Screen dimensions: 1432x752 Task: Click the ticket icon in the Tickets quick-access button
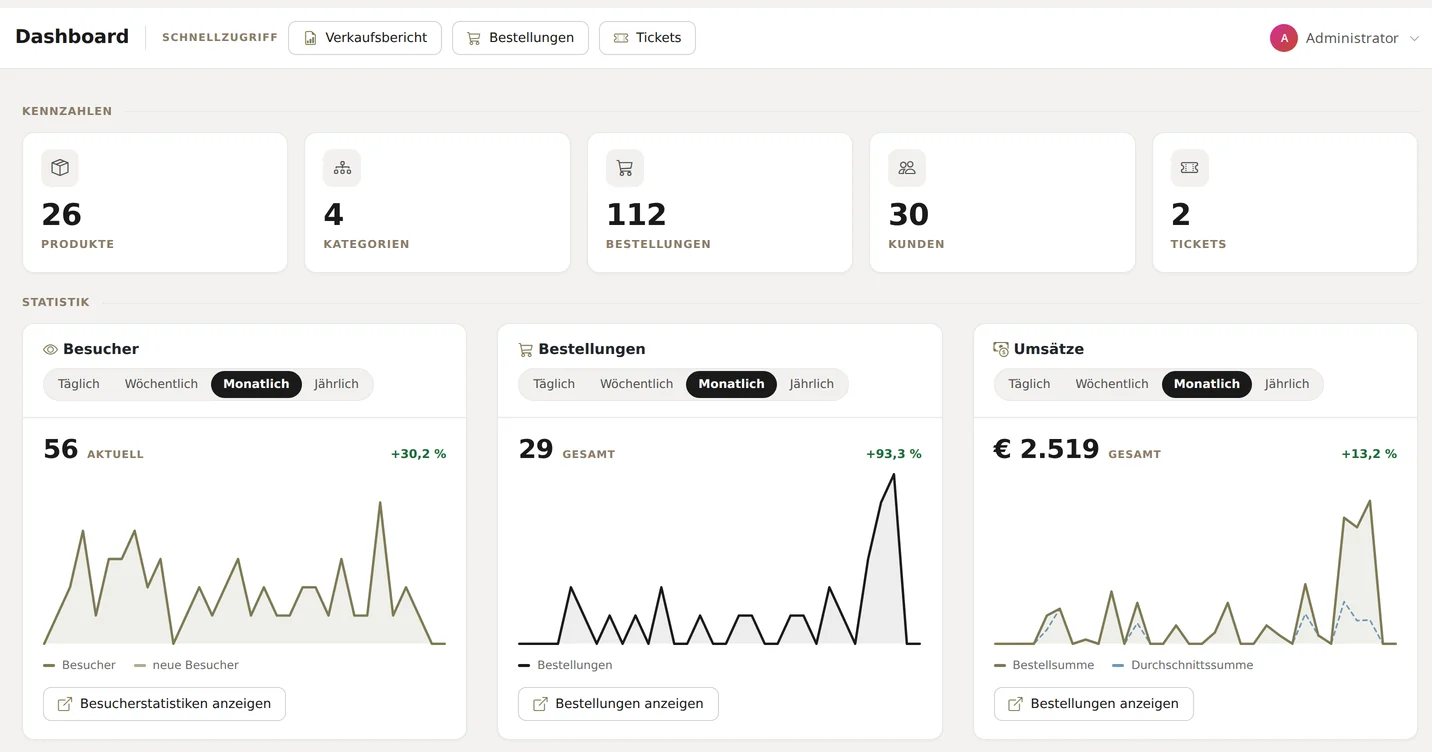coord(621,38)
